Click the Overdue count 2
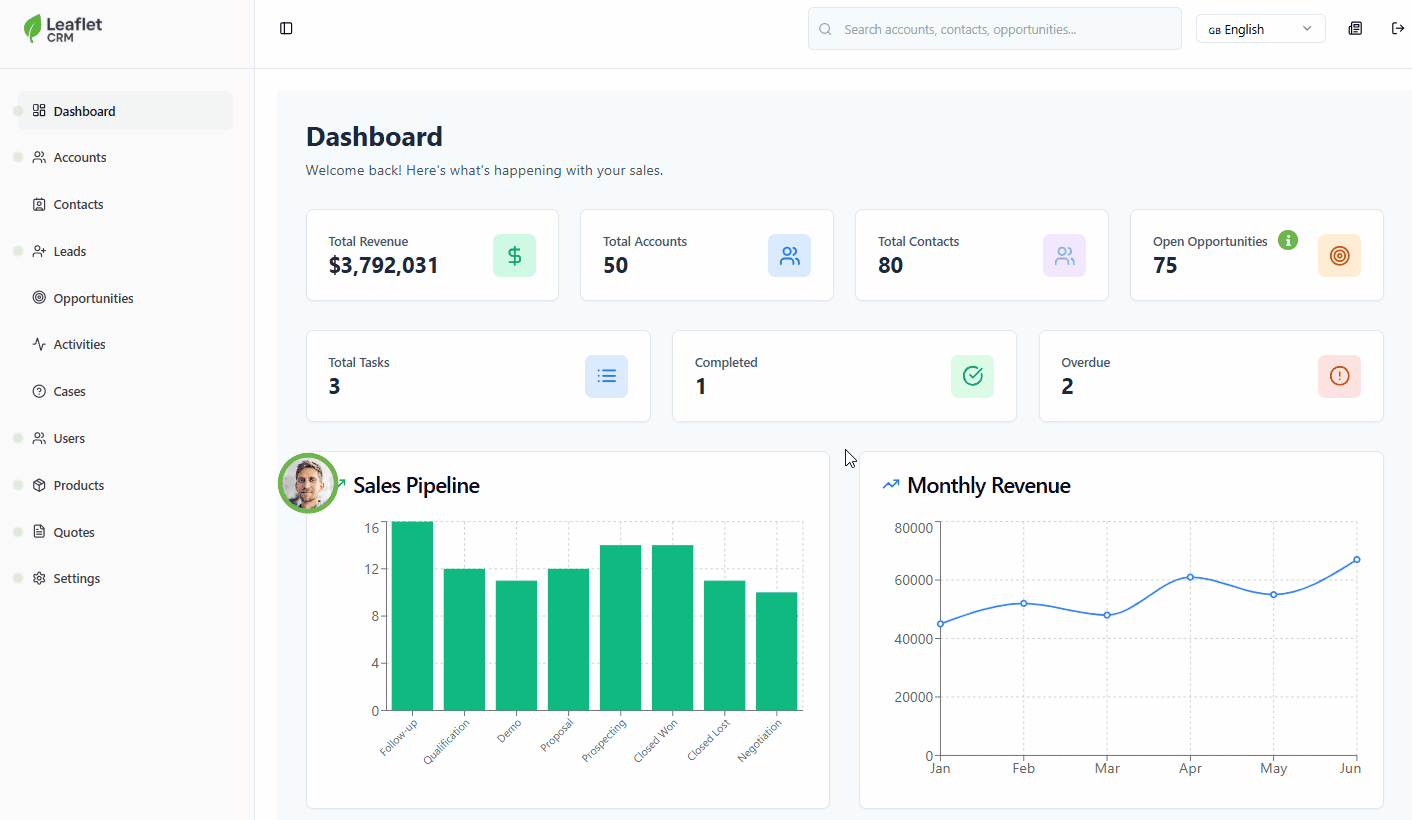The width and height of the screenshot is (1412, 820). tap(1067, 386)
